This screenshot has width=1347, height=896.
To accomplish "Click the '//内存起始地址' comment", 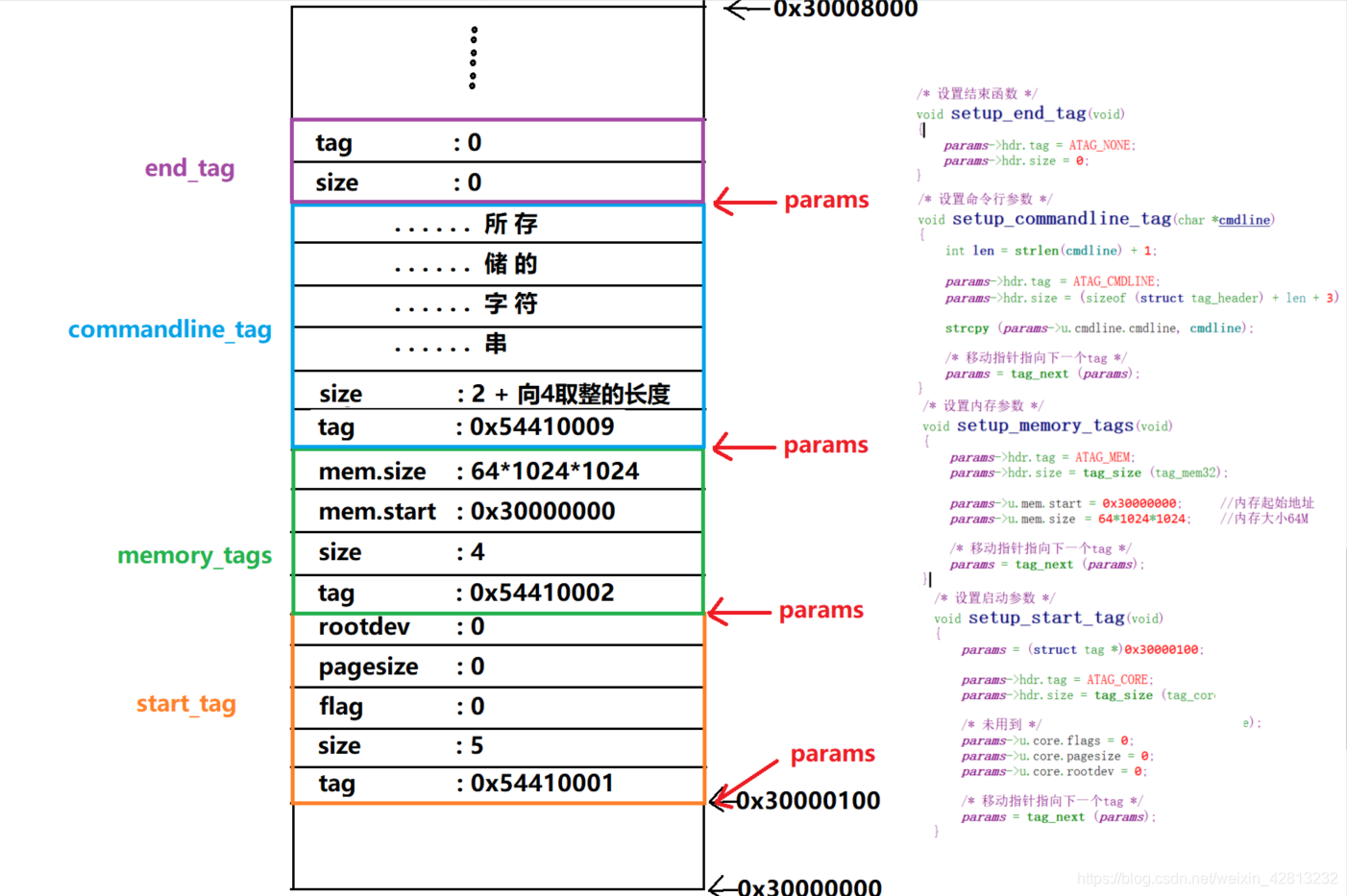I will 1266,503.
